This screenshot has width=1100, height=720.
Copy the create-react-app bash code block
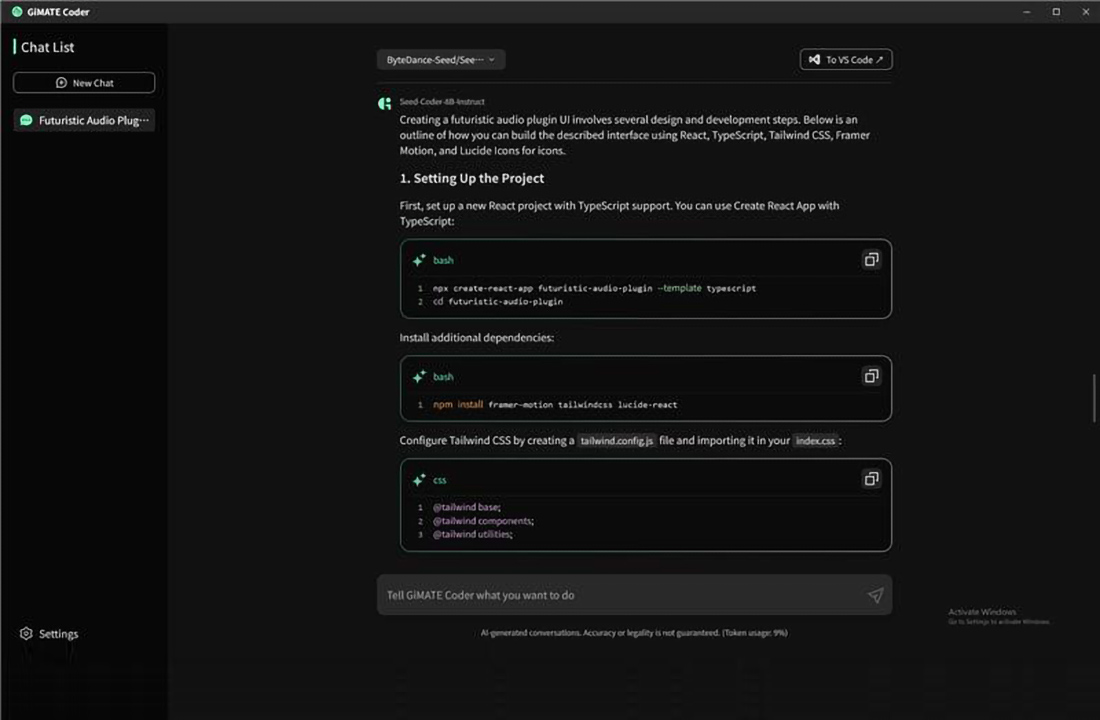click(x=871, y=260)
